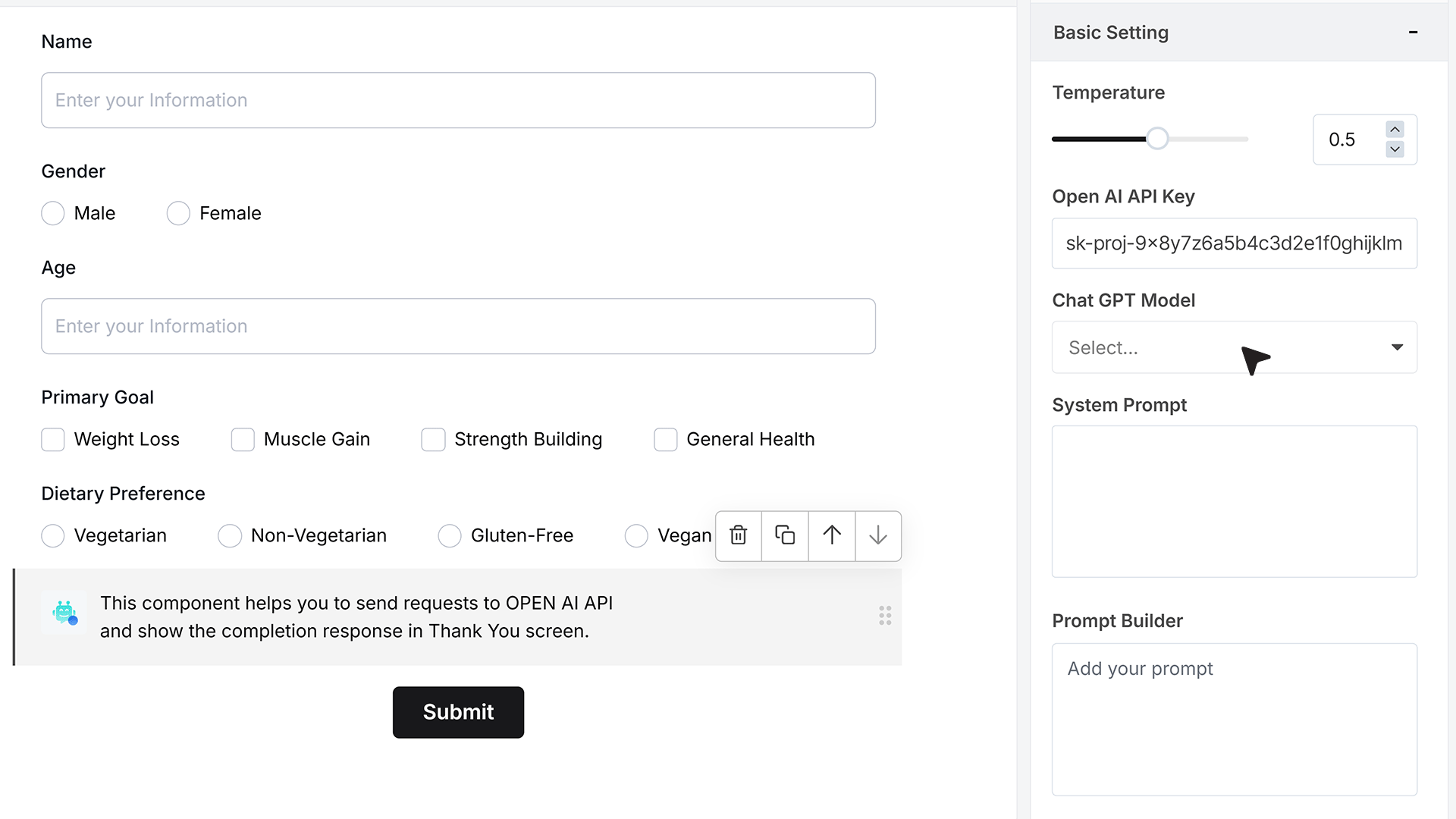Image resolution: width=1456 pixels, height=819 pixels.
Task: Collapse the Basic Setting section
Action: pos(1413,32)
